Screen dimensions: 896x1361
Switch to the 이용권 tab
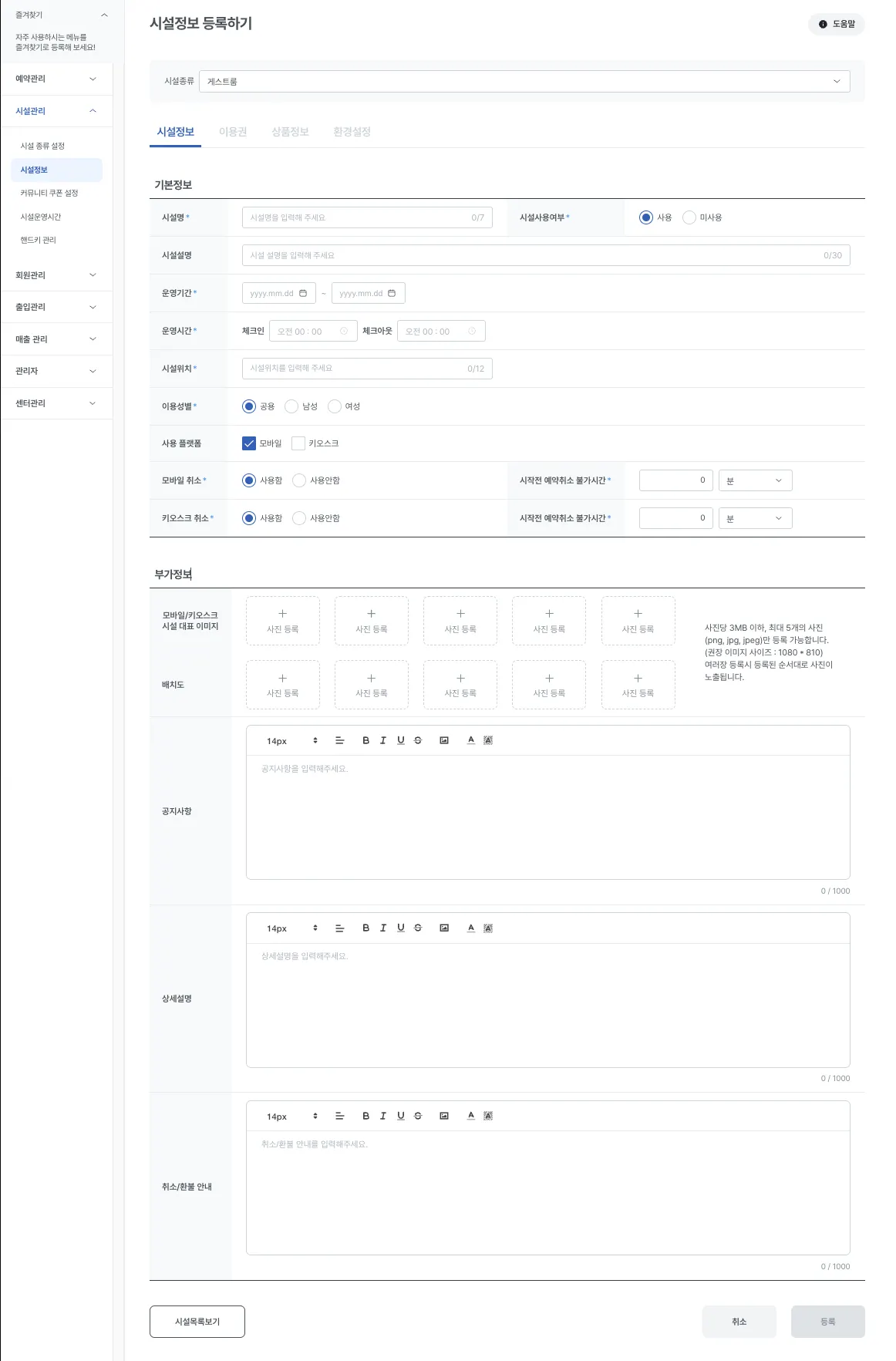[233, 132]
